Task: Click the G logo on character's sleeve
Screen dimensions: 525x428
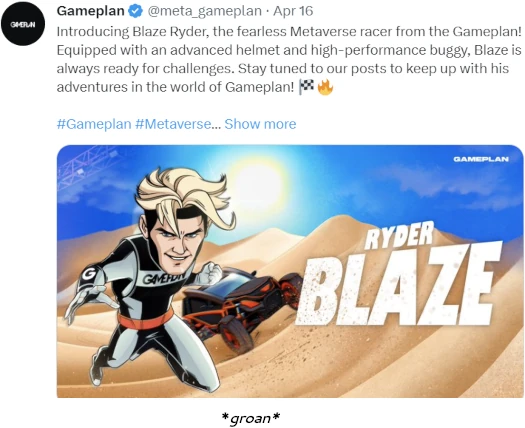Action: [89, 275]
